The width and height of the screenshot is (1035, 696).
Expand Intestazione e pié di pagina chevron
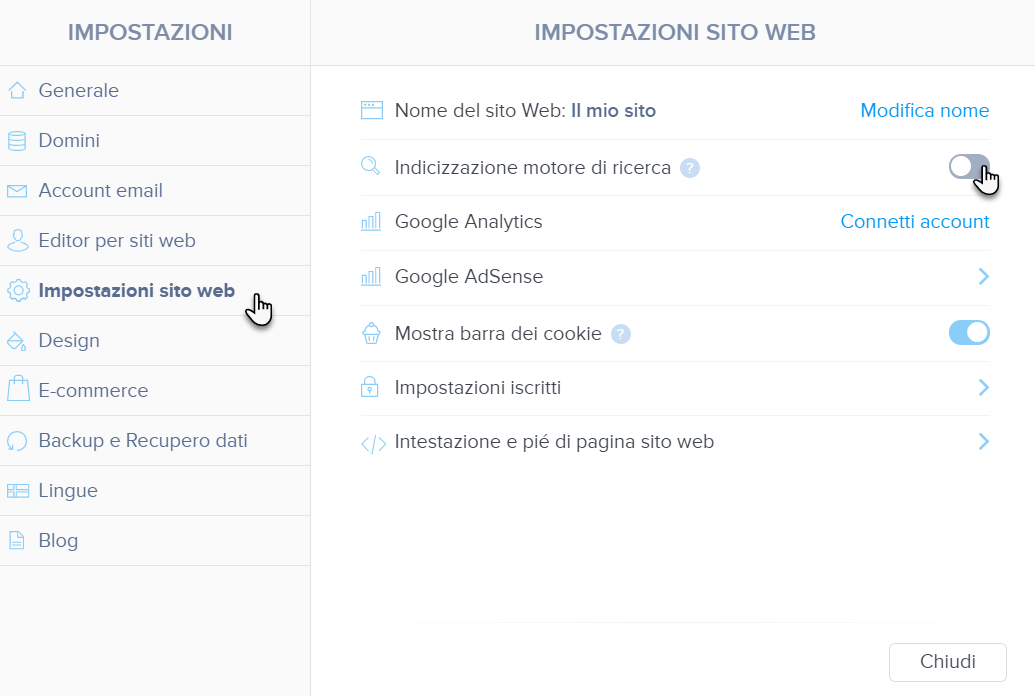click(x=984, y=441)
